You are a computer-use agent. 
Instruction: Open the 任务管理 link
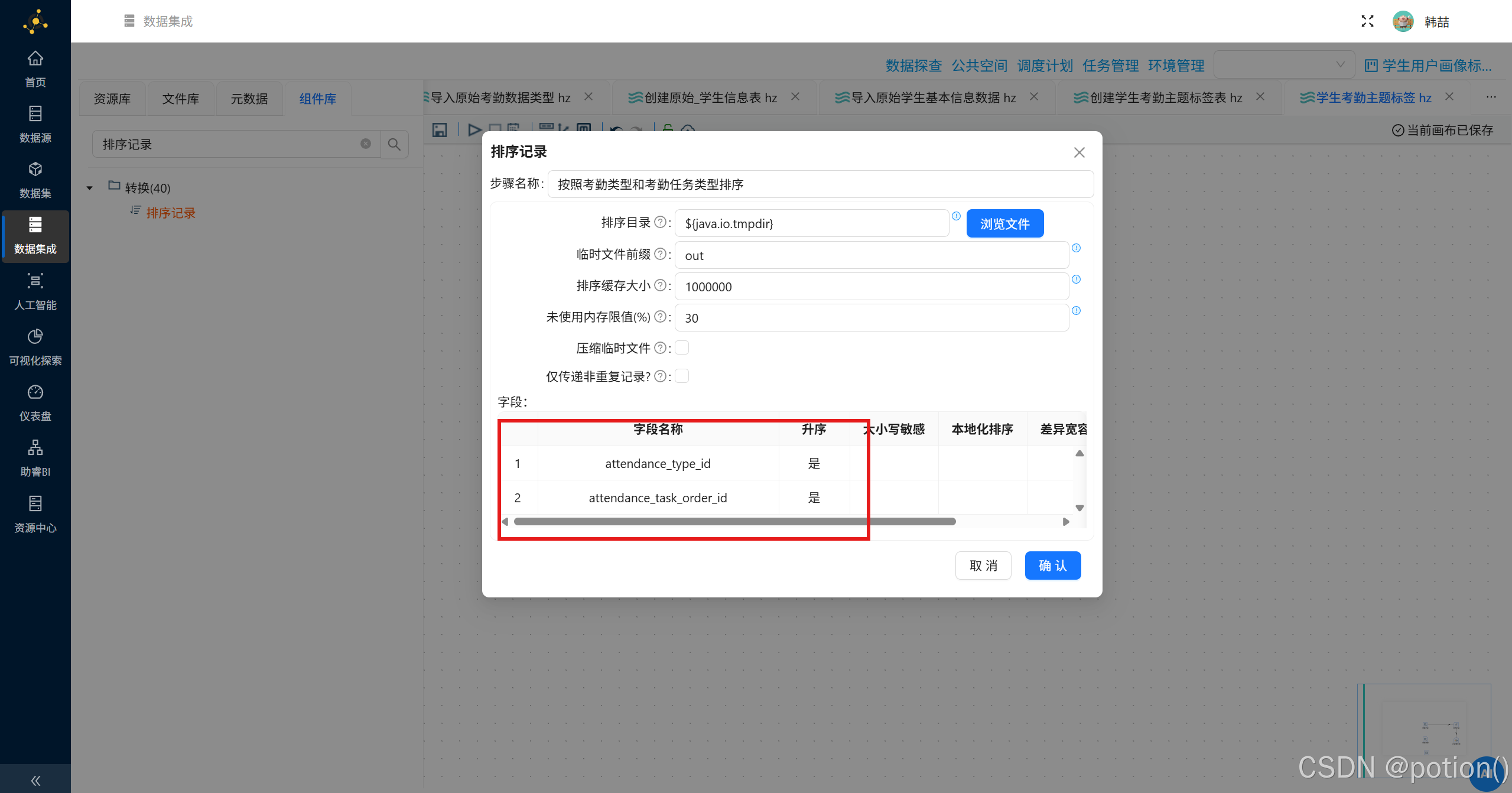pyautogui.click(x=1110, y=66)
